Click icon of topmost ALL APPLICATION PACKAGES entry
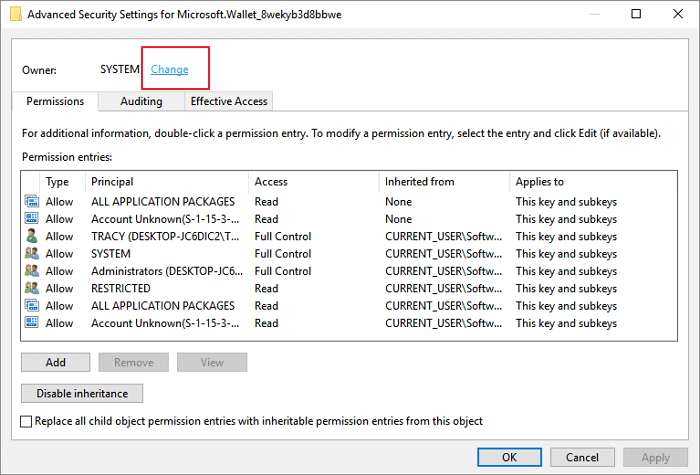700x475 pixels. (x=31, y=202)
